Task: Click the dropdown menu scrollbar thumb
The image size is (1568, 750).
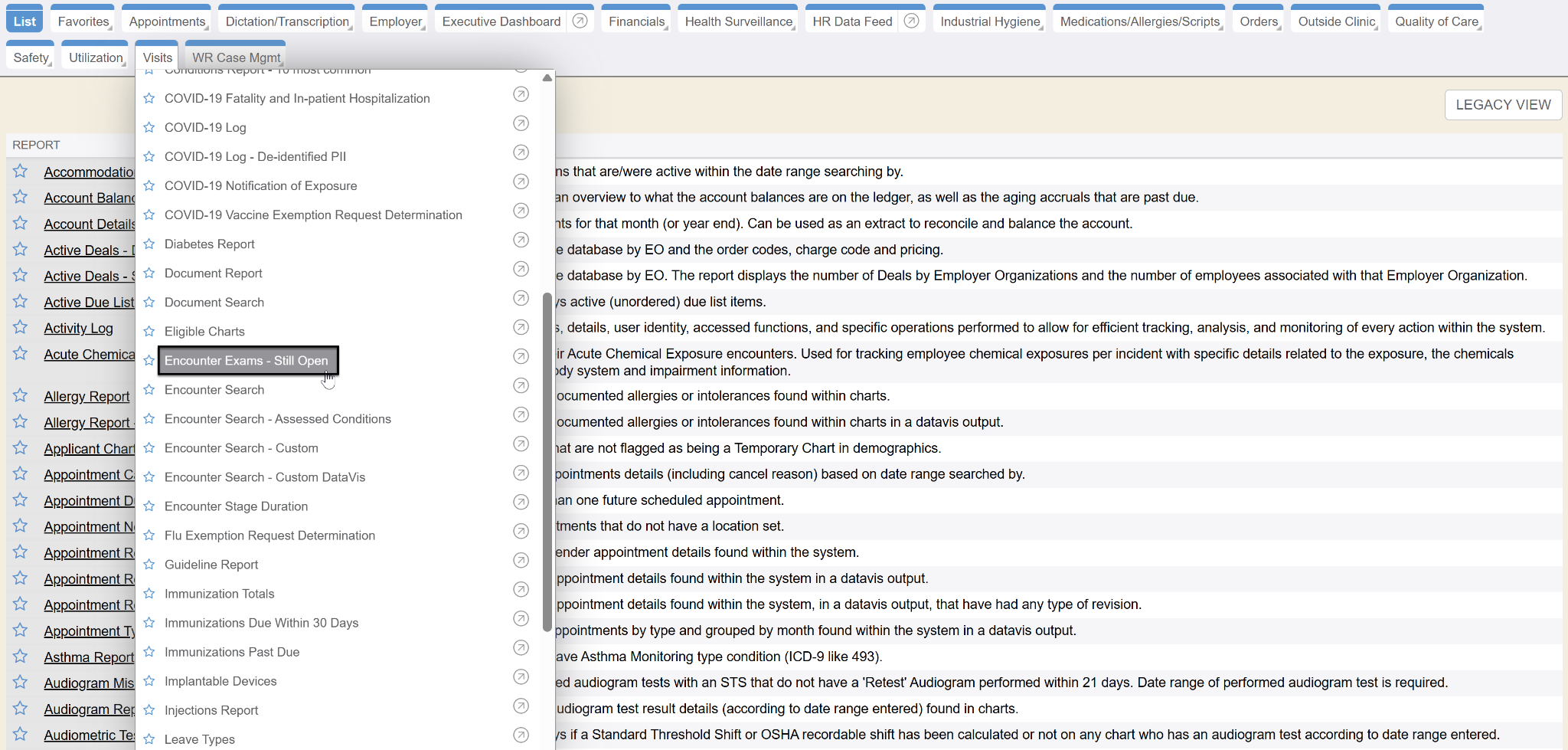Action: pos(547,460)
